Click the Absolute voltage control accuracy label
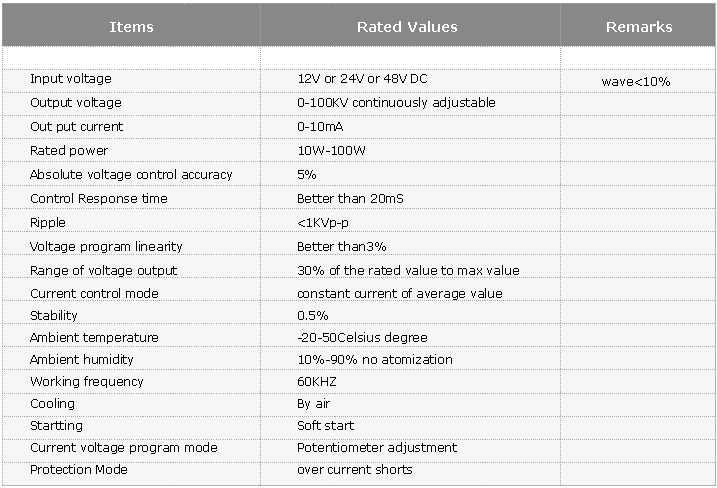The height and width of the screenshot is (488, 717). point(131,175)
